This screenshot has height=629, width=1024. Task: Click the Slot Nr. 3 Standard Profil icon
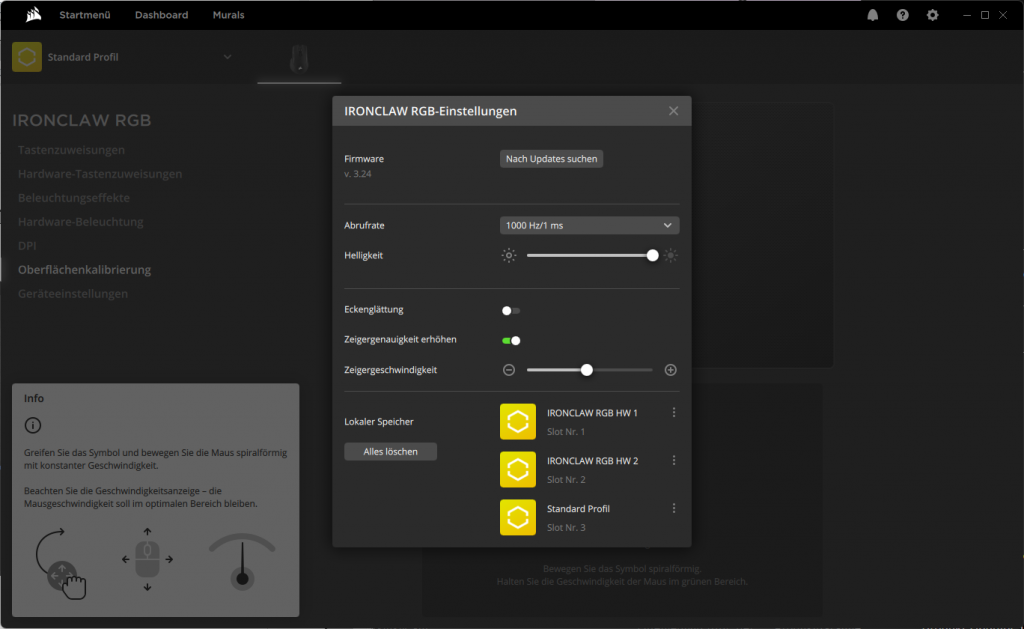[518, 517]
